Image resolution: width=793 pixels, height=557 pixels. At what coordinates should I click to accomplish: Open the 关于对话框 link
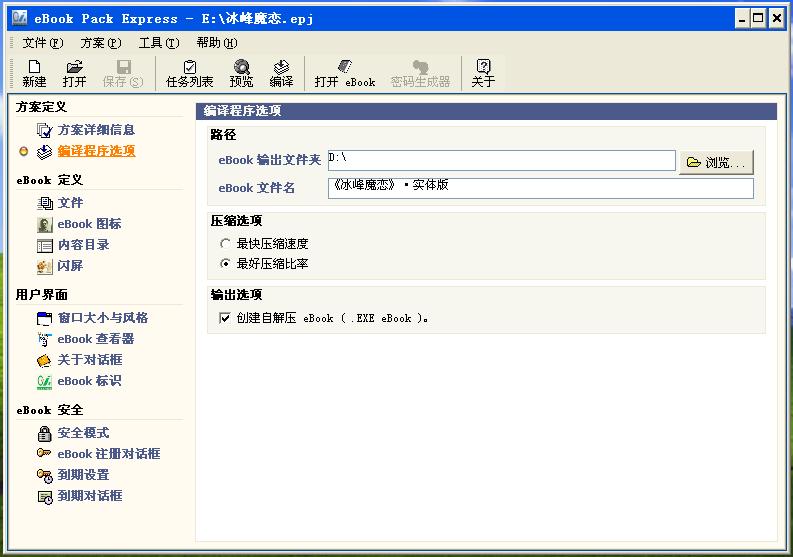tap(90, 360)
